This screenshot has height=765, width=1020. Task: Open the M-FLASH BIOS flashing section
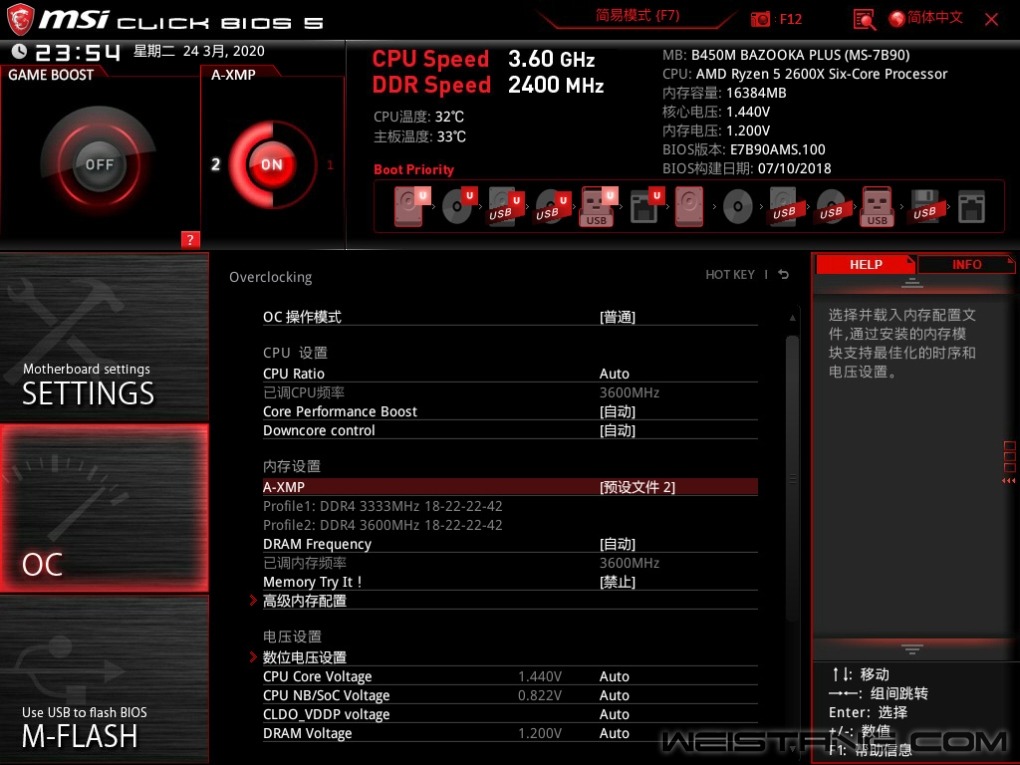click(104, 679)
